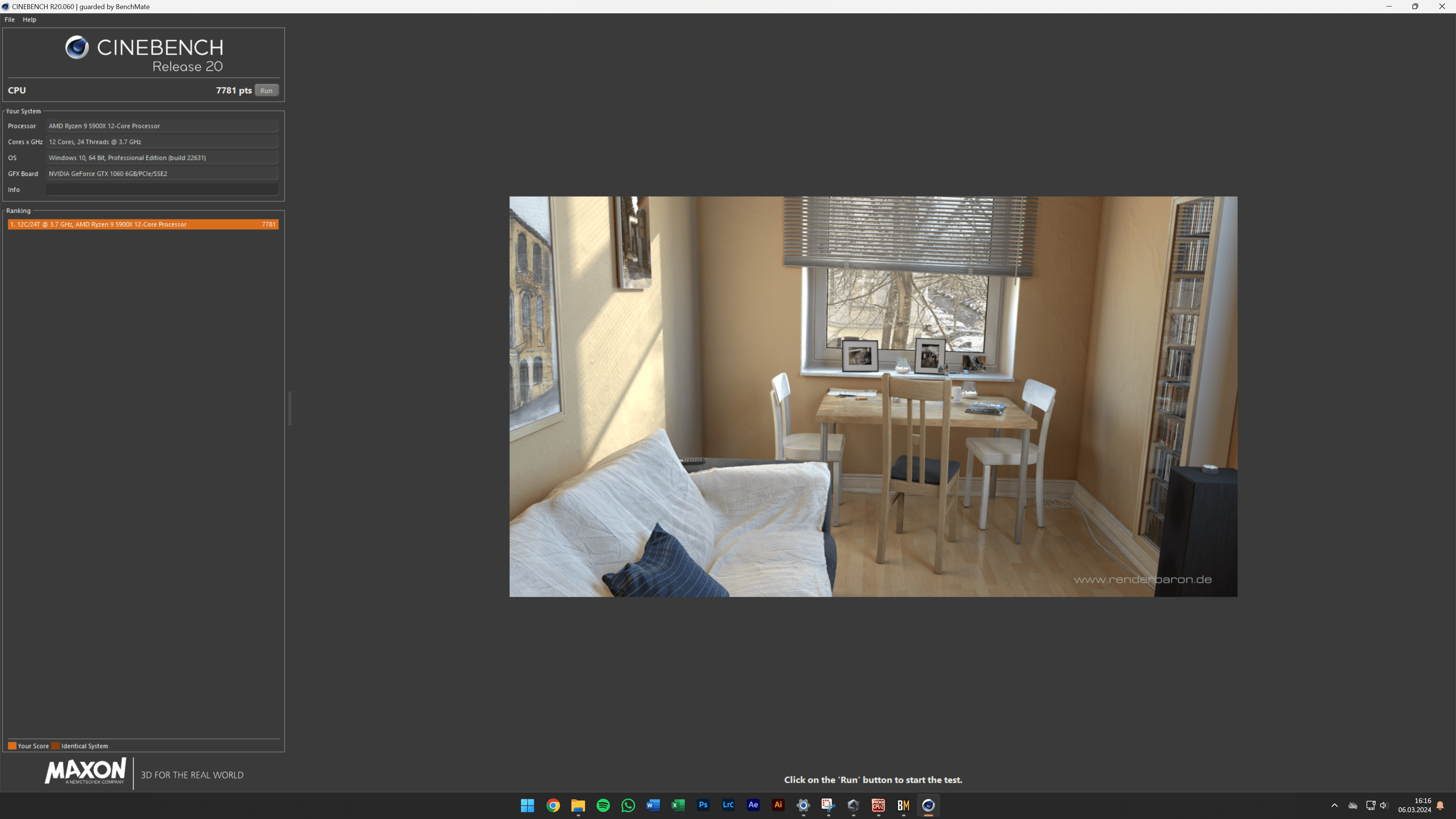This screenshot has width=1456, height=819.
Task: Open BenchMate (BM) from the taskbar
Action: pos(903,805)
